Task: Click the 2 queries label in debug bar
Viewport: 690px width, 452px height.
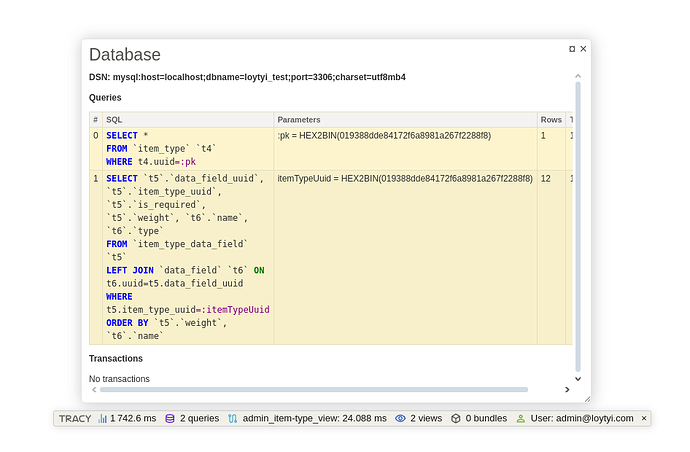Action: (199, 419)
